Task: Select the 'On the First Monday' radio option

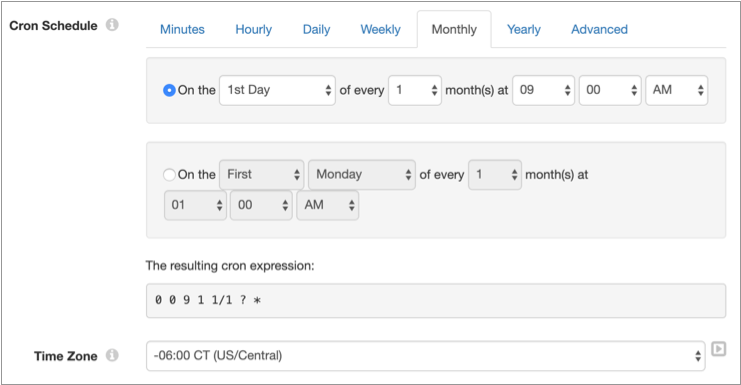Action: point(169,175)
